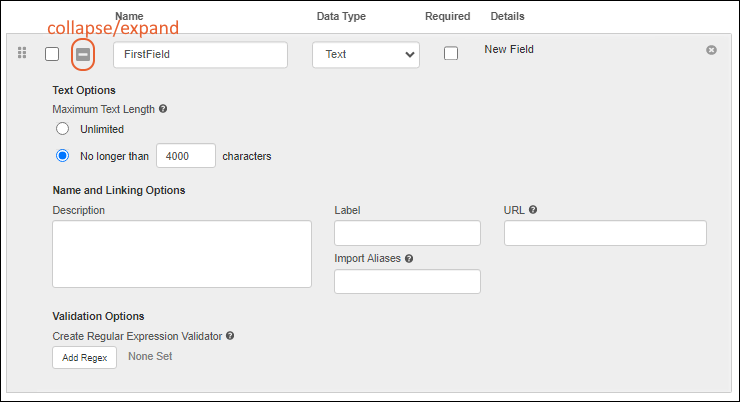Focus the Description text area
740x402 pixels.
[181, 254]
